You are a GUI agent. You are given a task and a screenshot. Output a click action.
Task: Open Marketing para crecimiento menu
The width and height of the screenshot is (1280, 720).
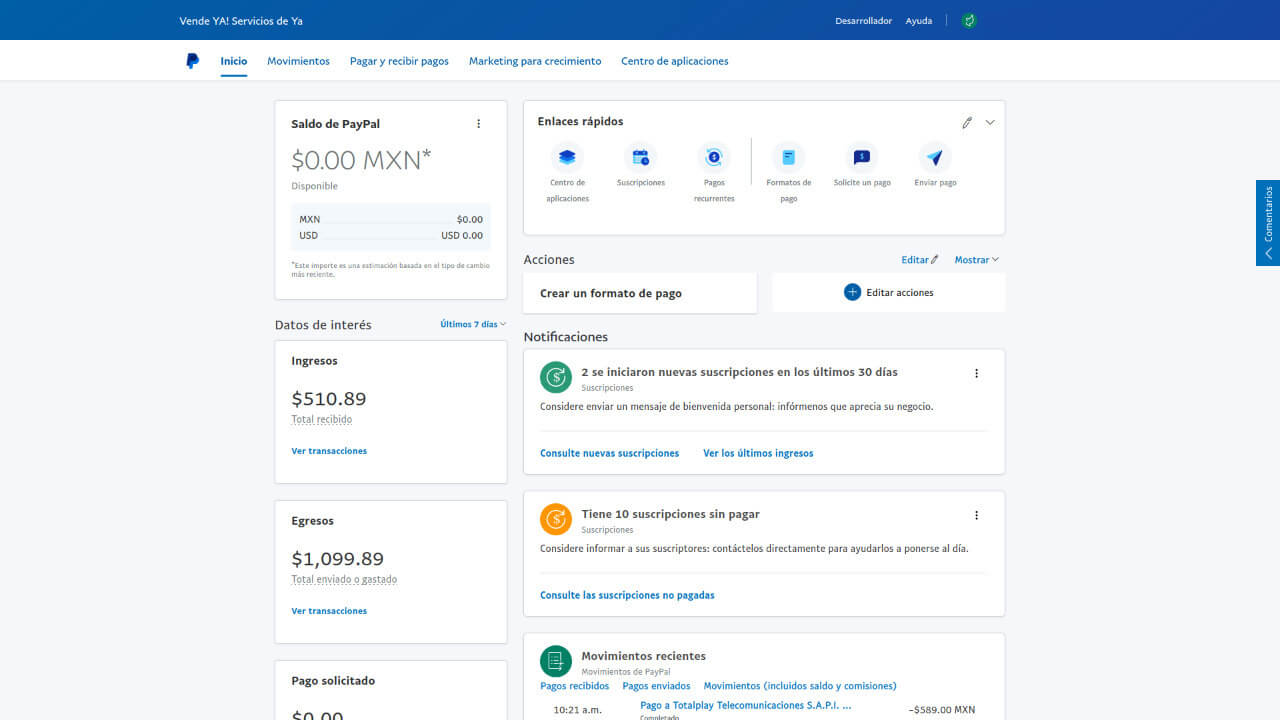click(535, 61)
